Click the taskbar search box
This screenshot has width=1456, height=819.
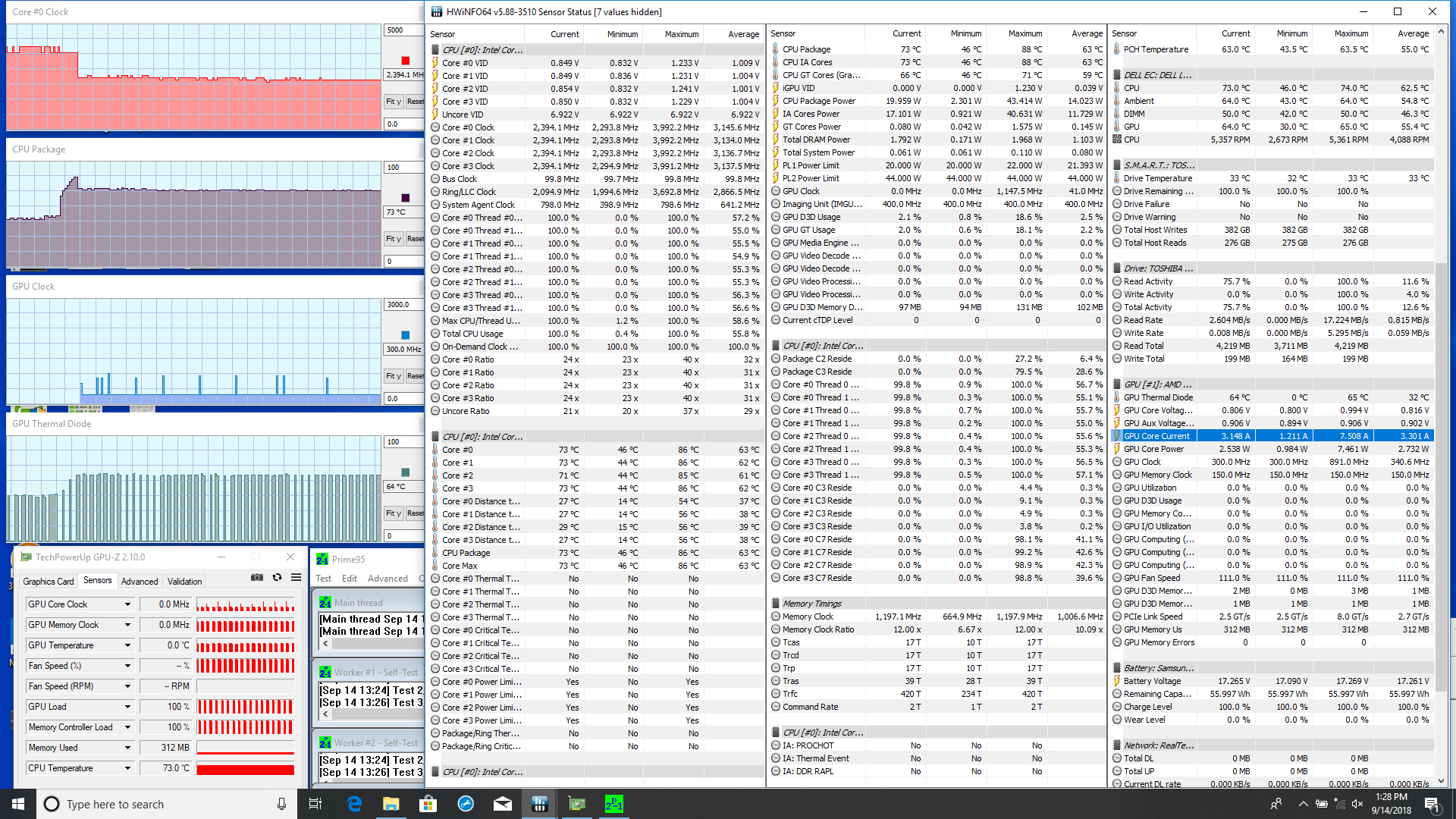165,804
